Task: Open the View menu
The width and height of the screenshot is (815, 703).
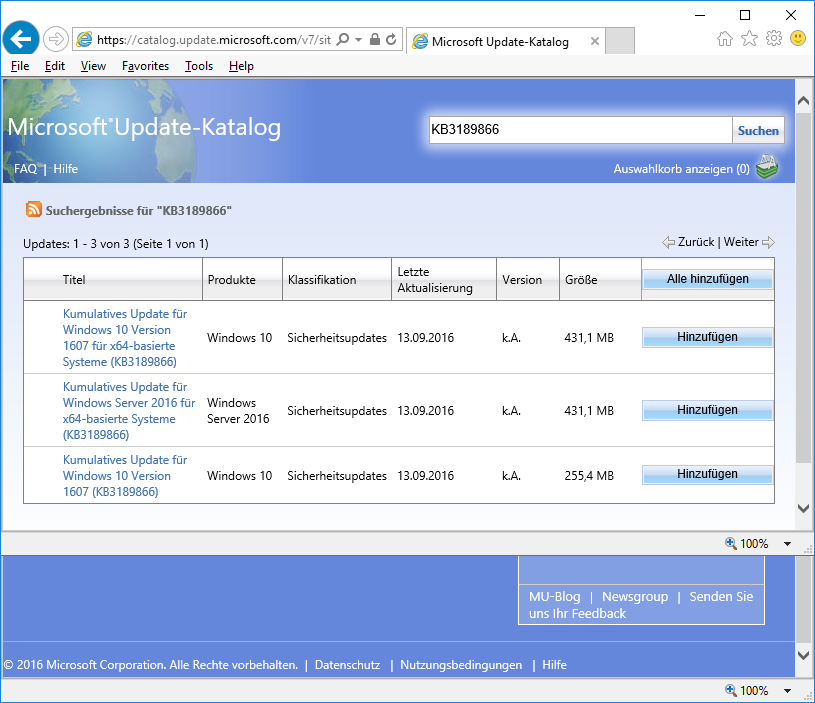Action: (x=93, y=66)
